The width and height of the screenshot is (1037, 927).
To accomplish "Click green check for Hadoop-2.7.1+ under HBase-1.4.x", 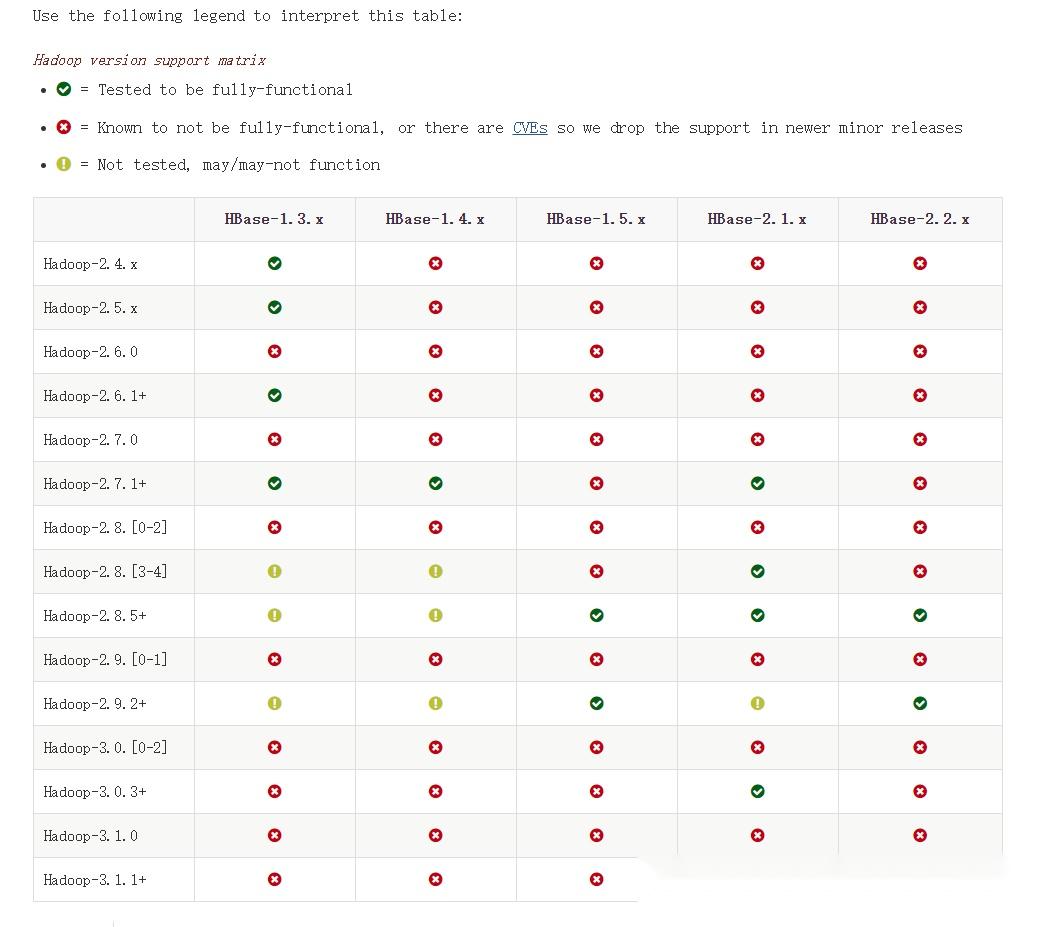I will 435,483.
